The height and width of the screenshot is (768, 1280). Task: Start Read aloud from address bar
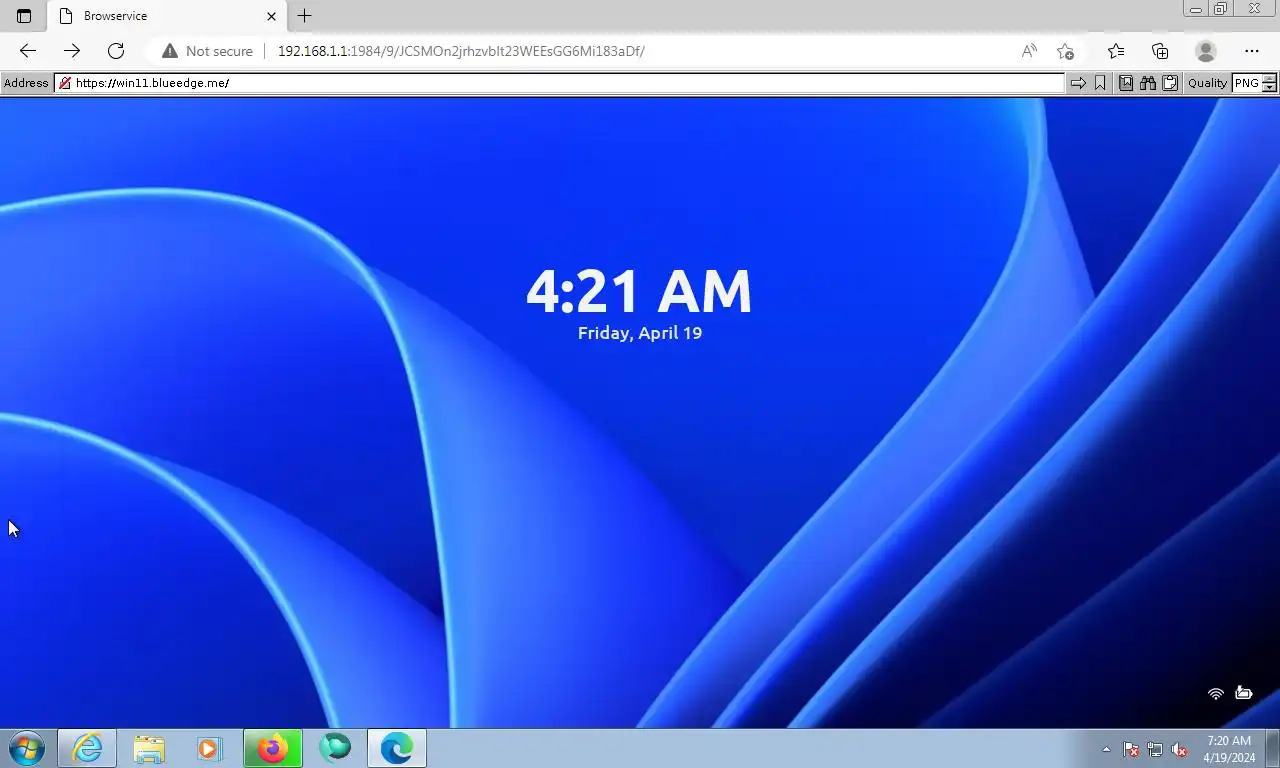pyautogui.click(x=1029, y=51)
